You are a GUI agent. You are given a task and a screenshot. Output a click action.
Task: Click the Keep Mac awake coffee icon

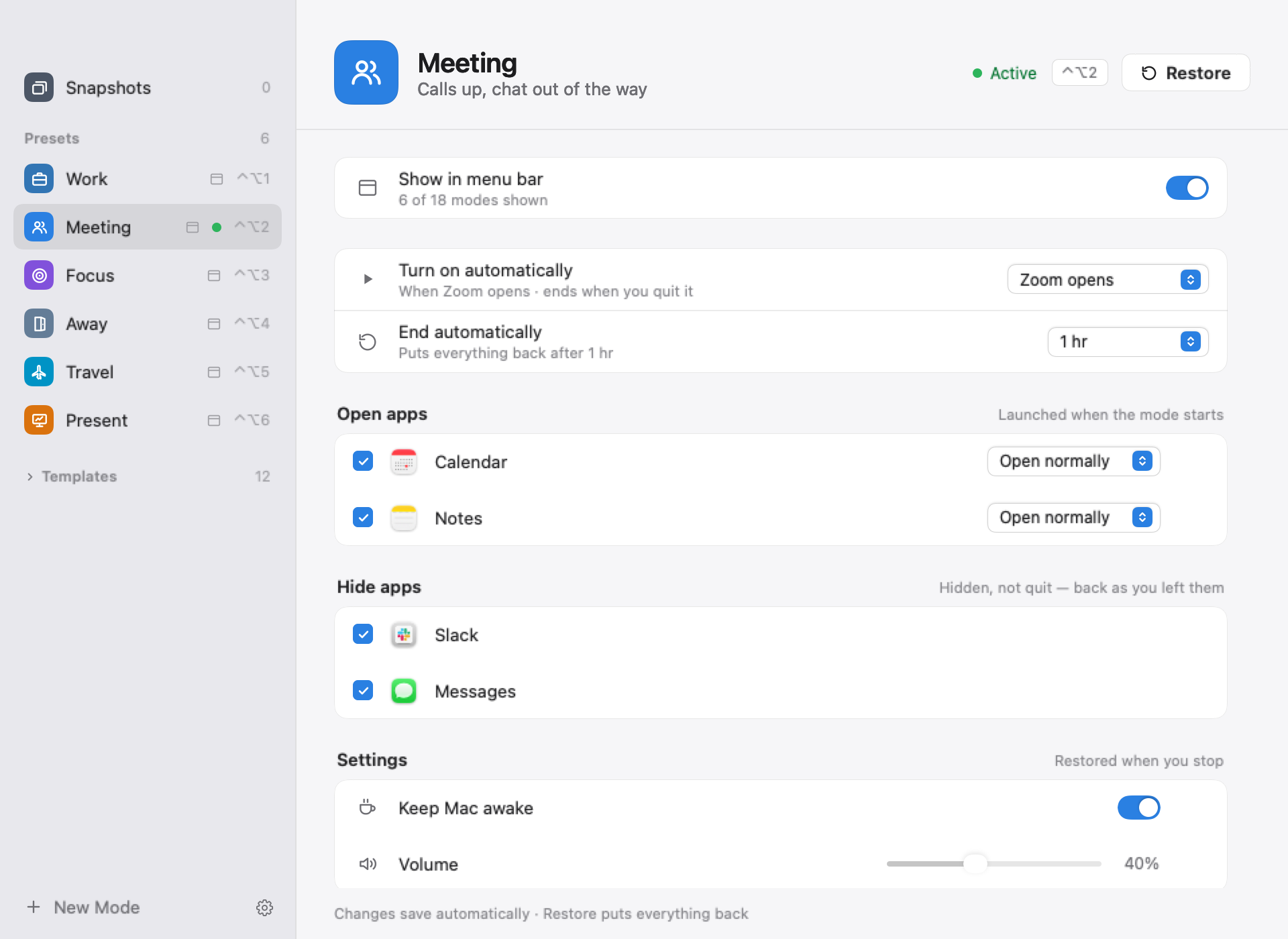pos(368,808)
